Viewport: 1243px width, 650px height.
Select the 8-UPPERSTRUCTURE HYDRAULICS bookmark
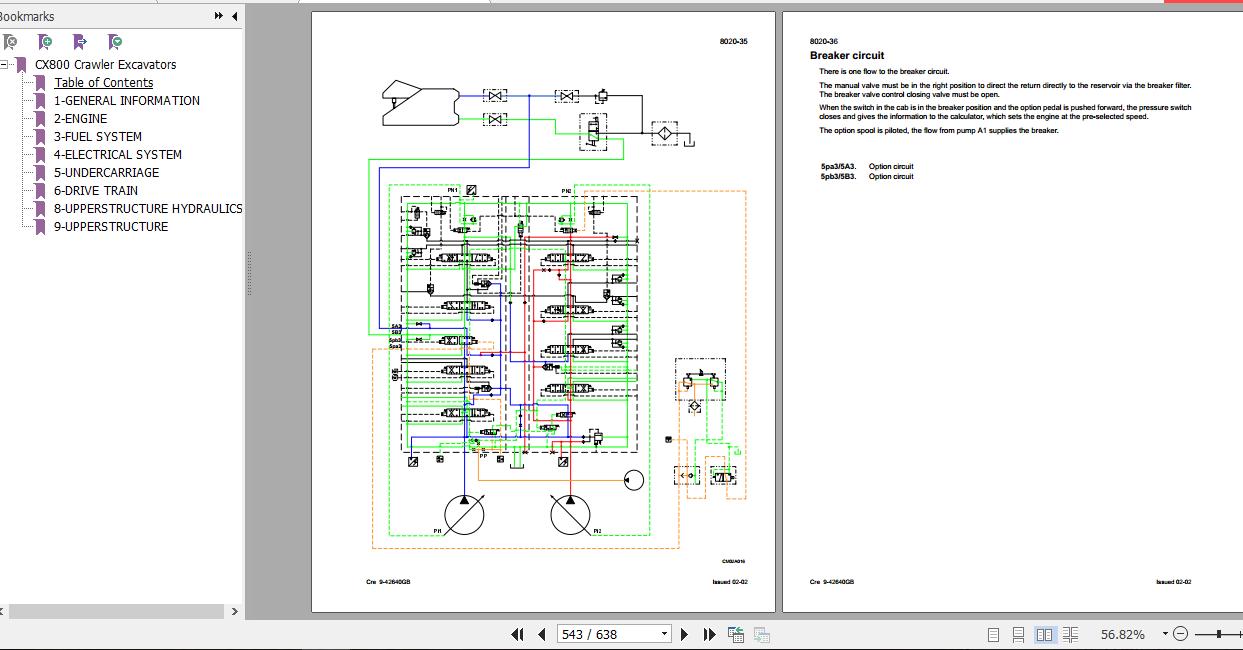pos(149,208)
